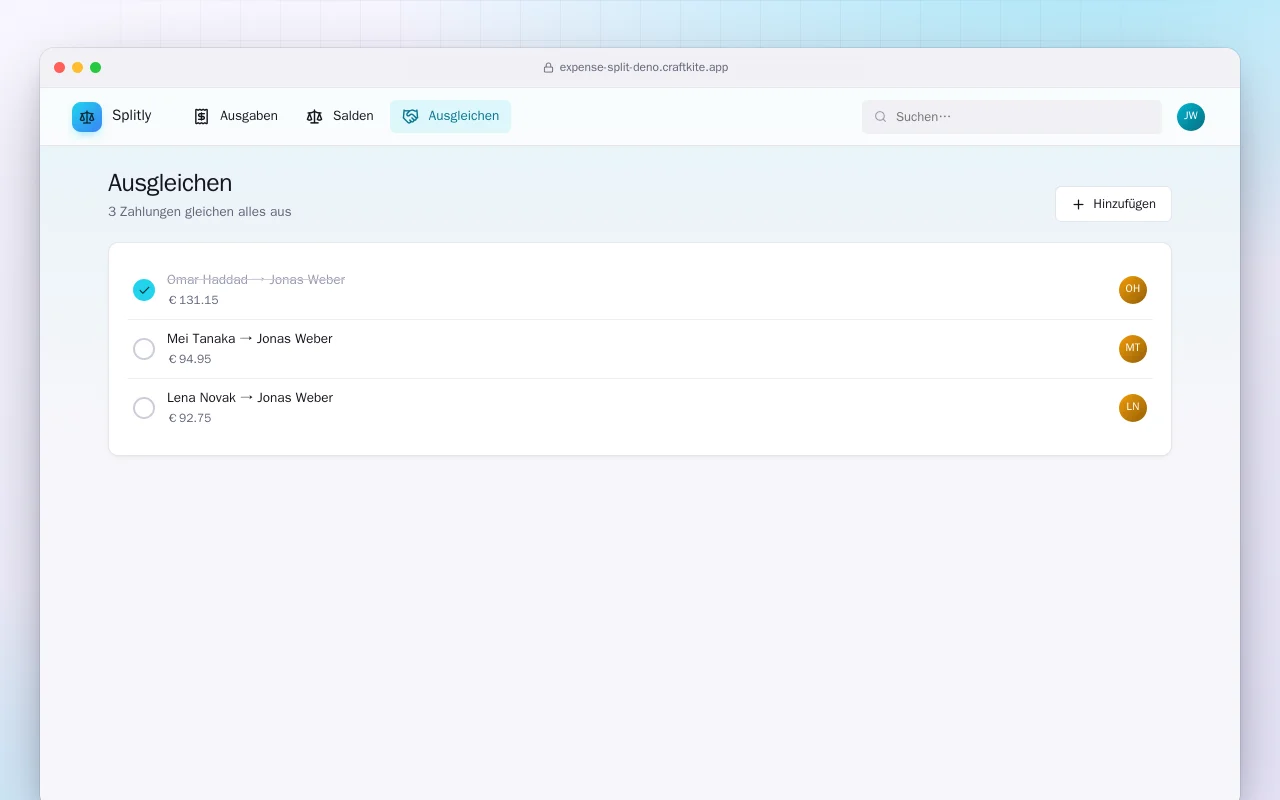Focus the Suchen search field

[x=1012, y=117]
